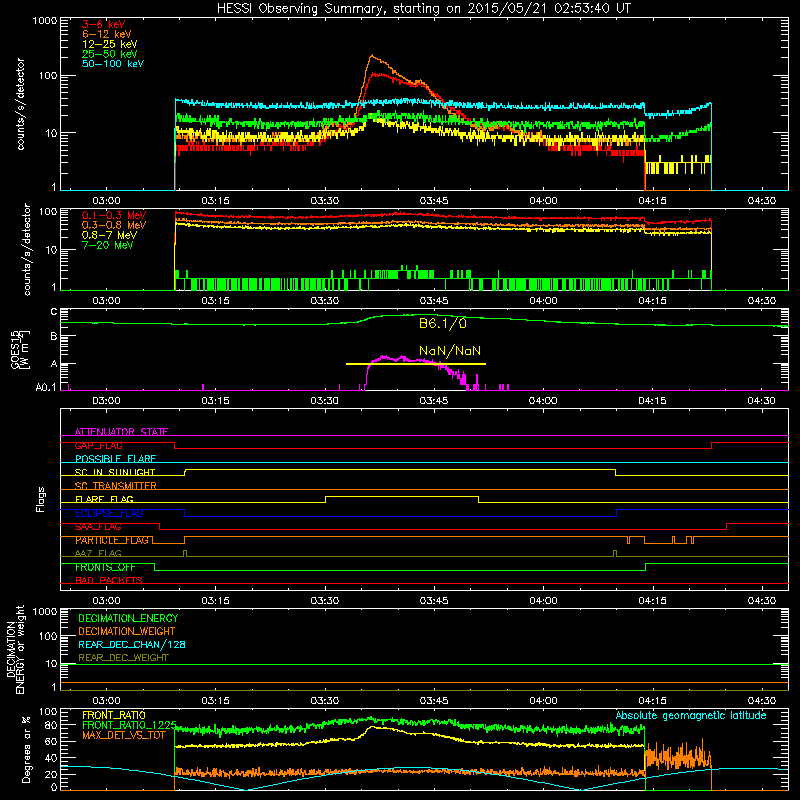The height and width of the screenshot is (800, 800).
Task: Select the 25-50 keV legend label
Action: click(110, 54)
